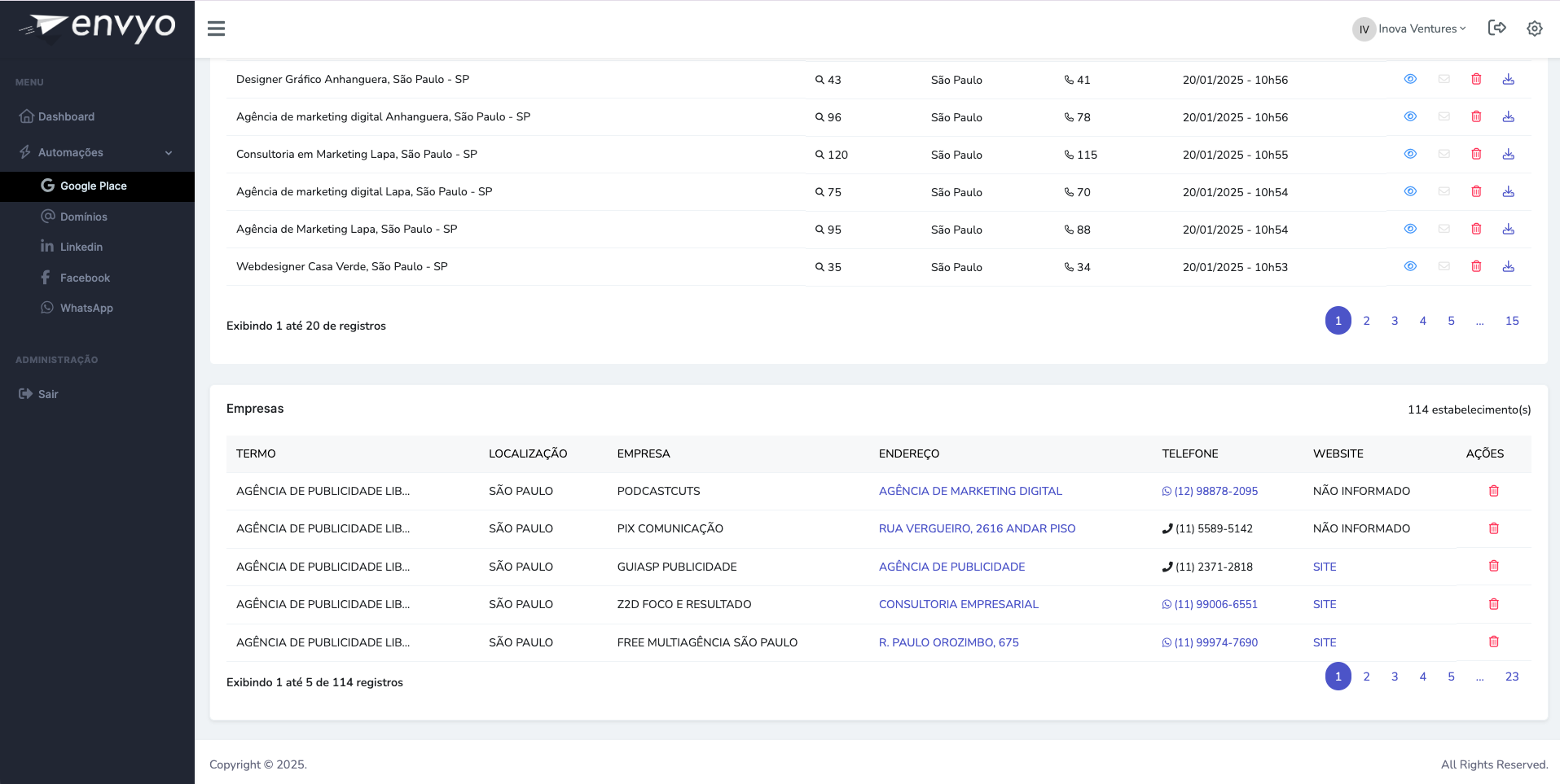Screen dimensions: 1560x784
Task: Jump to page 15 of searches list
Action: coord(1512,321)
